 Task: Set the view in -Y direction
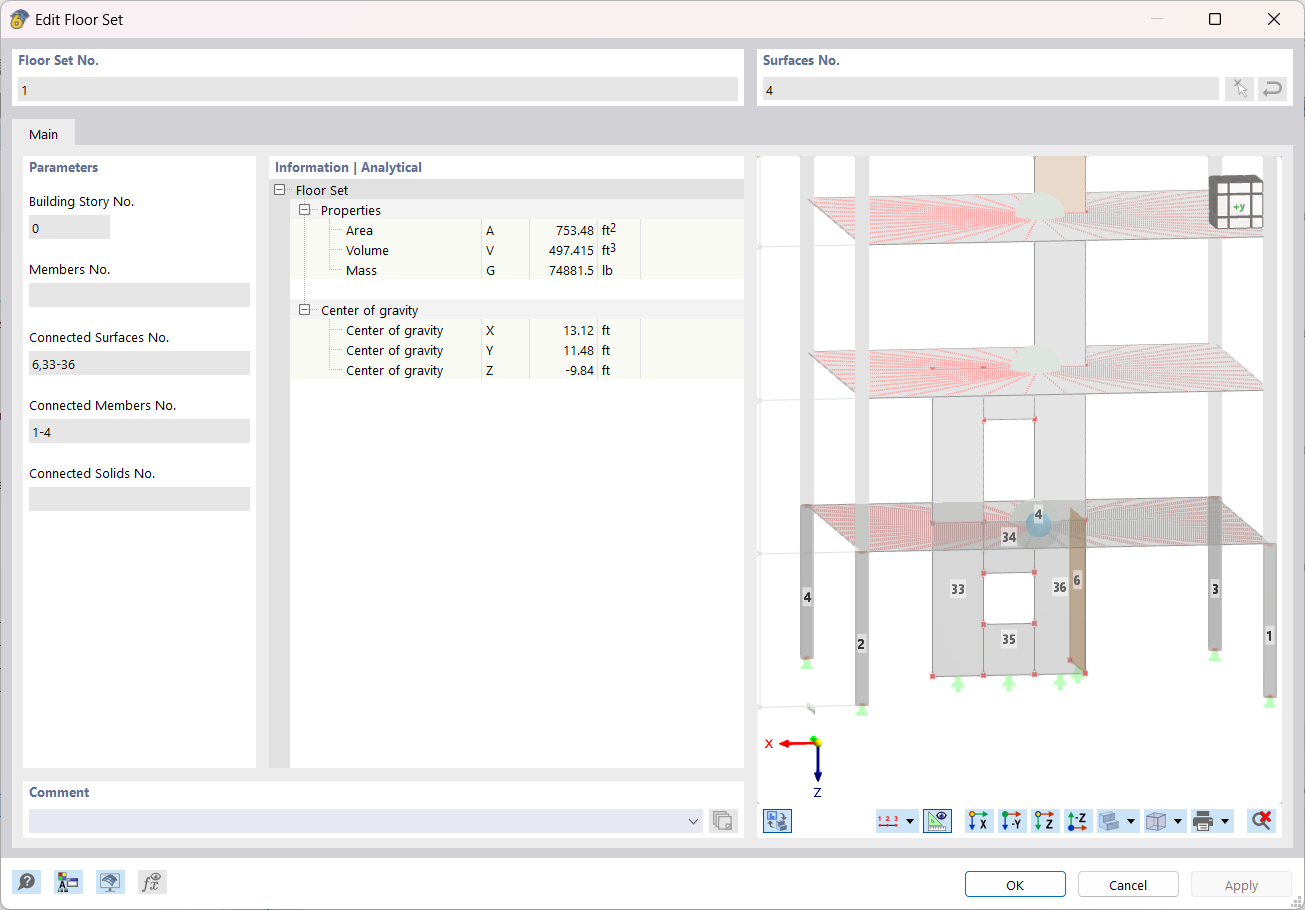pos(1012,821)
